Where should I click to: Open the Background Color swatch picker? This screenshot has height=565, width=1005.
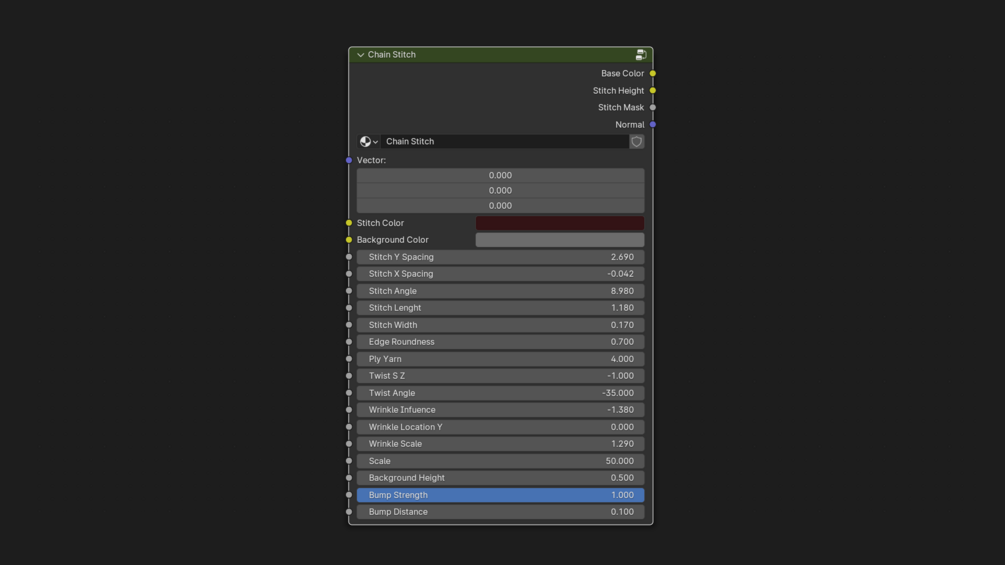560,240
